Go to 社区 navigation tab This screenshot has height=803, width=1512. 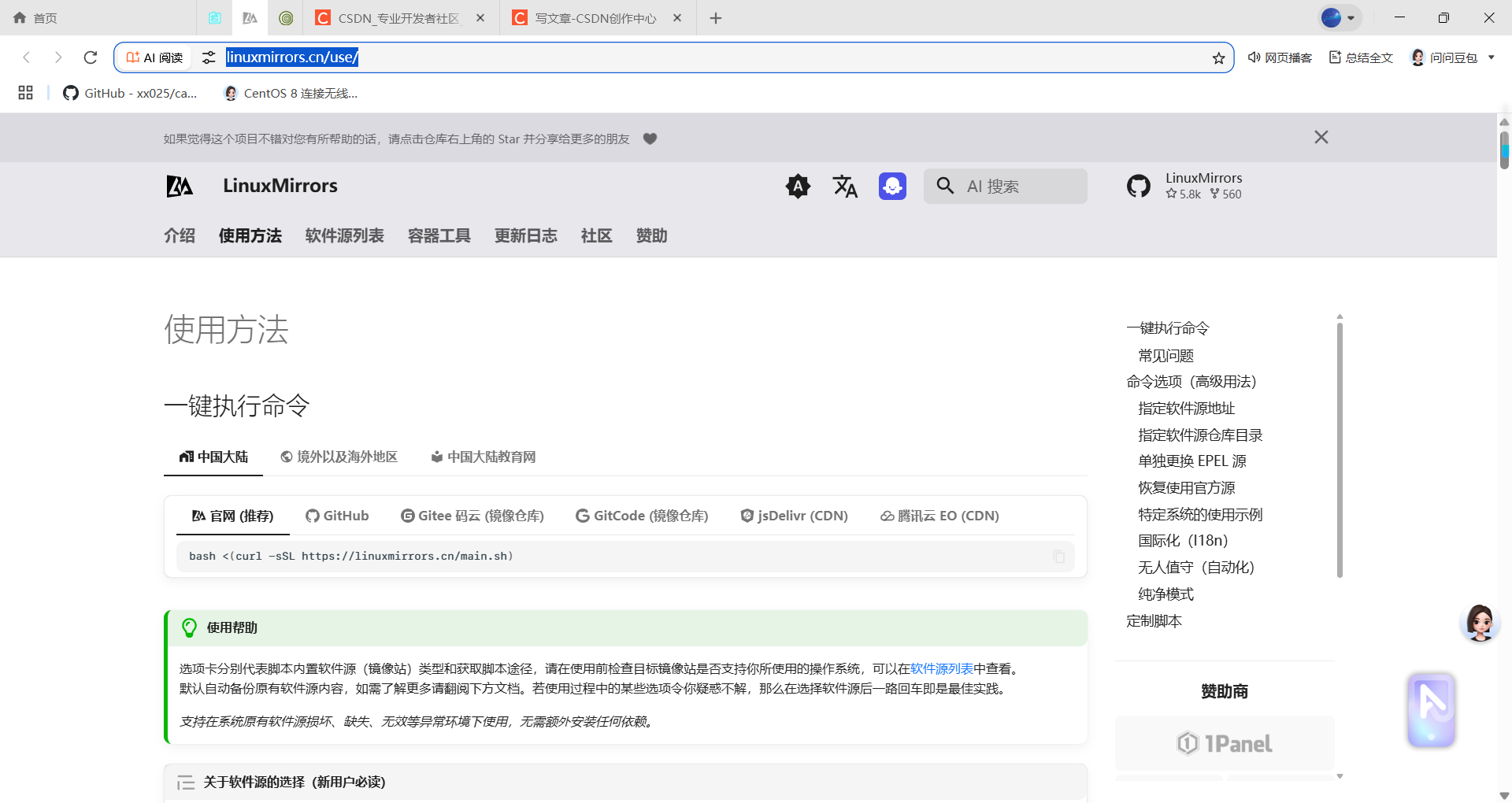[597, 235]
